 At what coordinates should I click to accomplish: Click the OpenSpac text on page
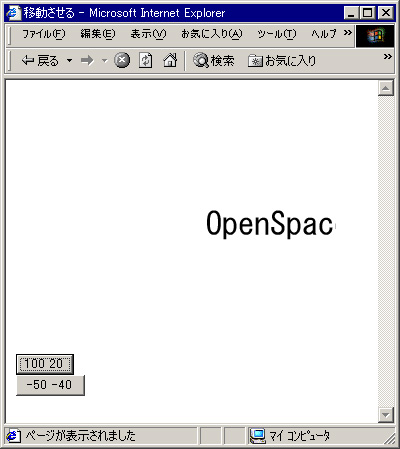pos(270,224)
